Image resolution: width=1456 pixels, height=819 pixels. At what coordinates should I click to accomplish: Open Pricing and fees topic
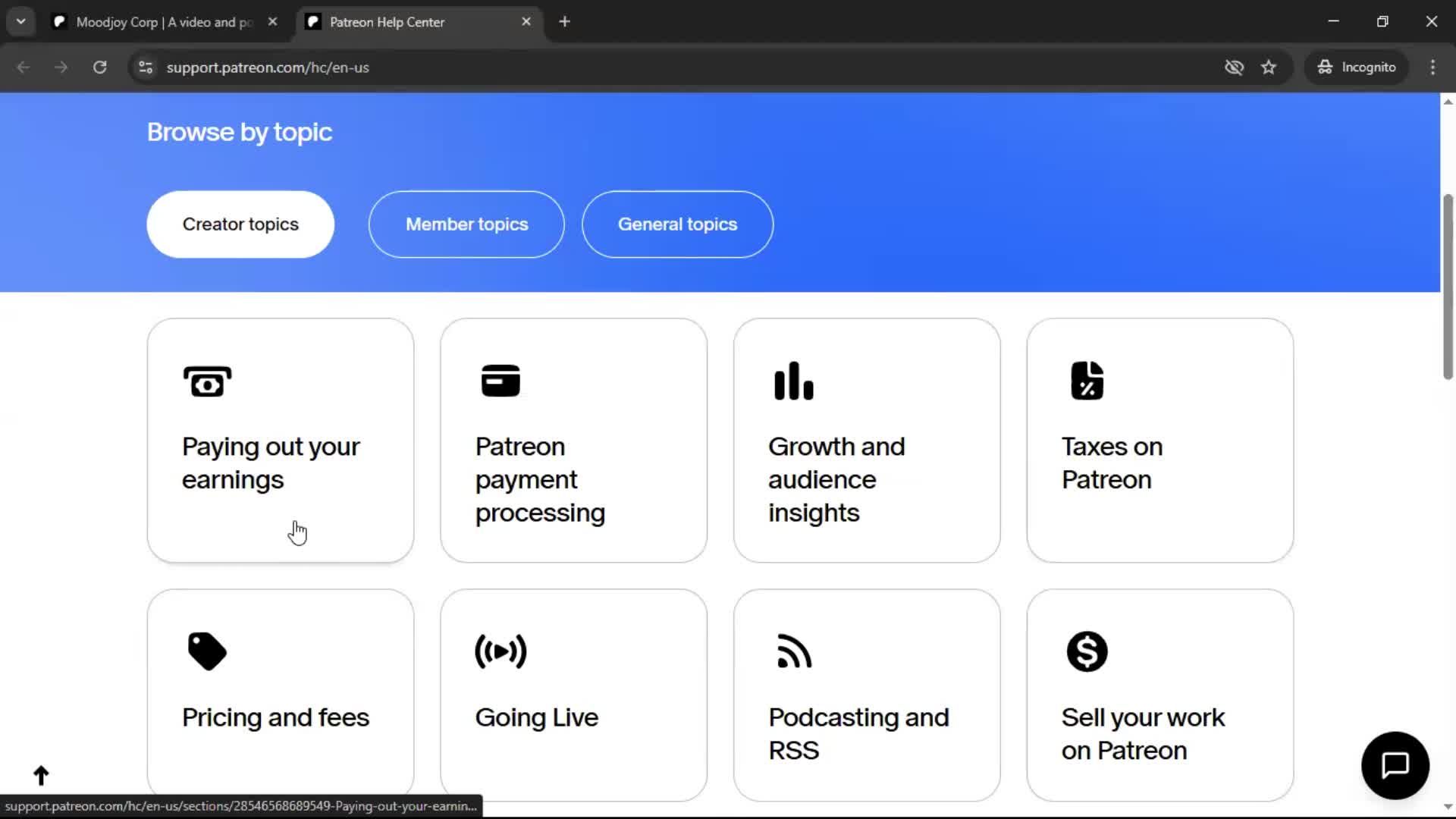(281, 695)
